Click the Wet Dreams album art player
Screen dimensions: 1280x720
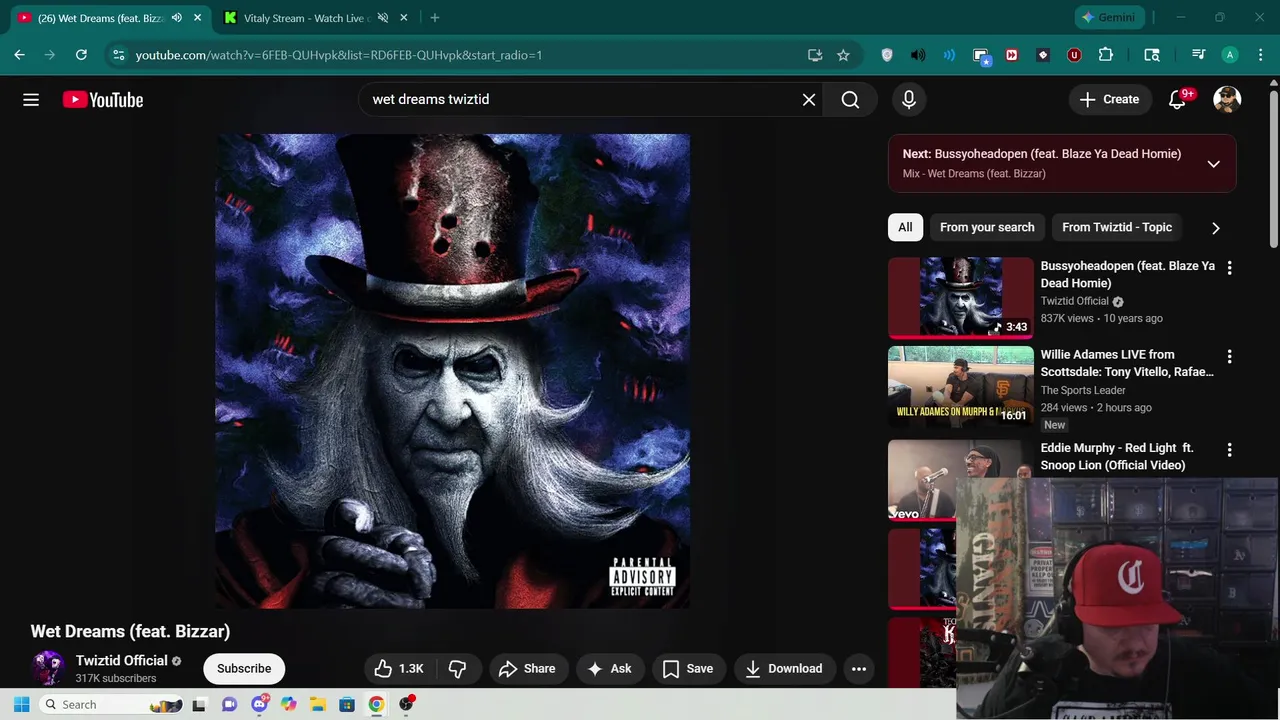tap(452, 371)
